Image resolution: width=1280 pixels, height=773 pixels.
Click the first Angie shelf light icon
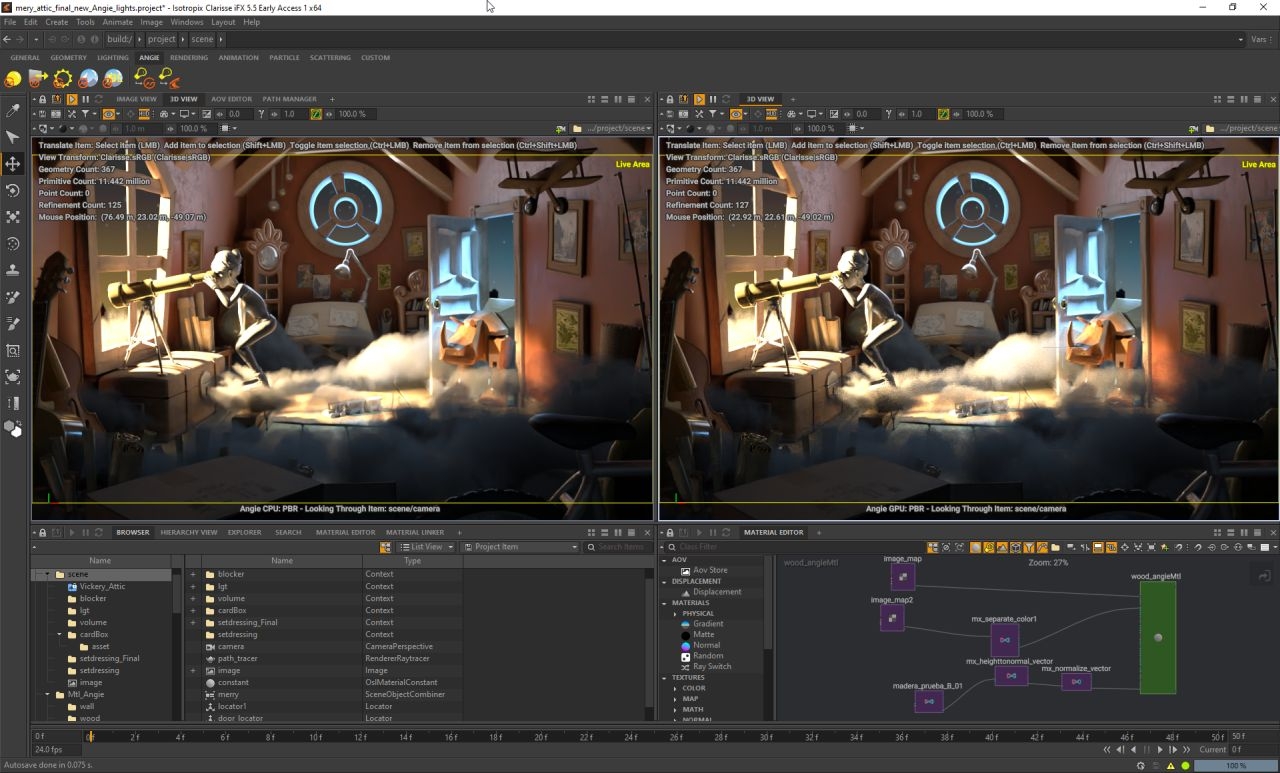[13, 78]
